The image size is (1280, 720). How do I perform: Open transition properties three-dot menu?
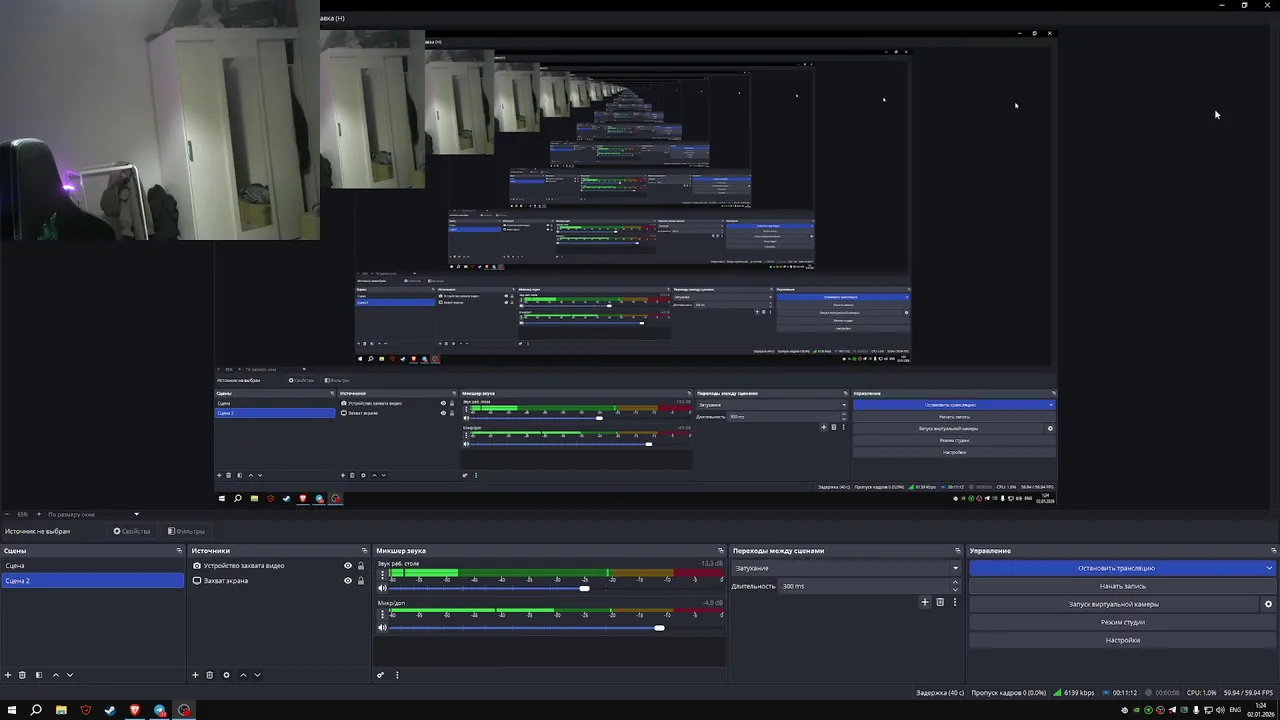coord(954,602)
